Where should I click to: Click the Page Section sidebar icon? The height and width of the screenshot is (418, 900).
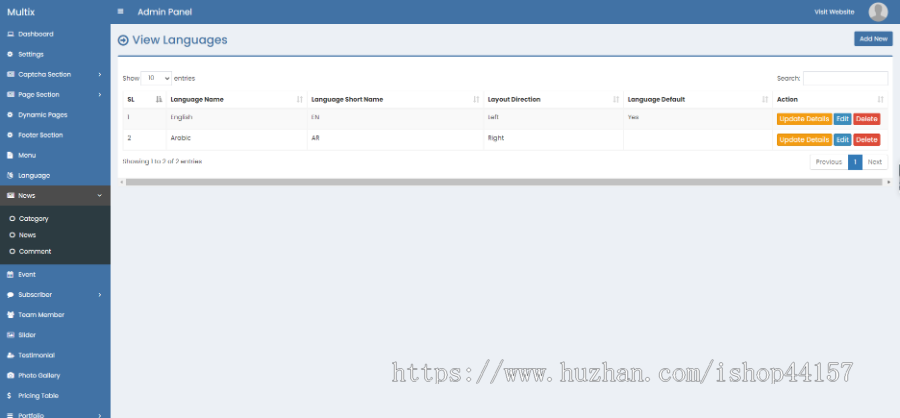click(10, 95)
